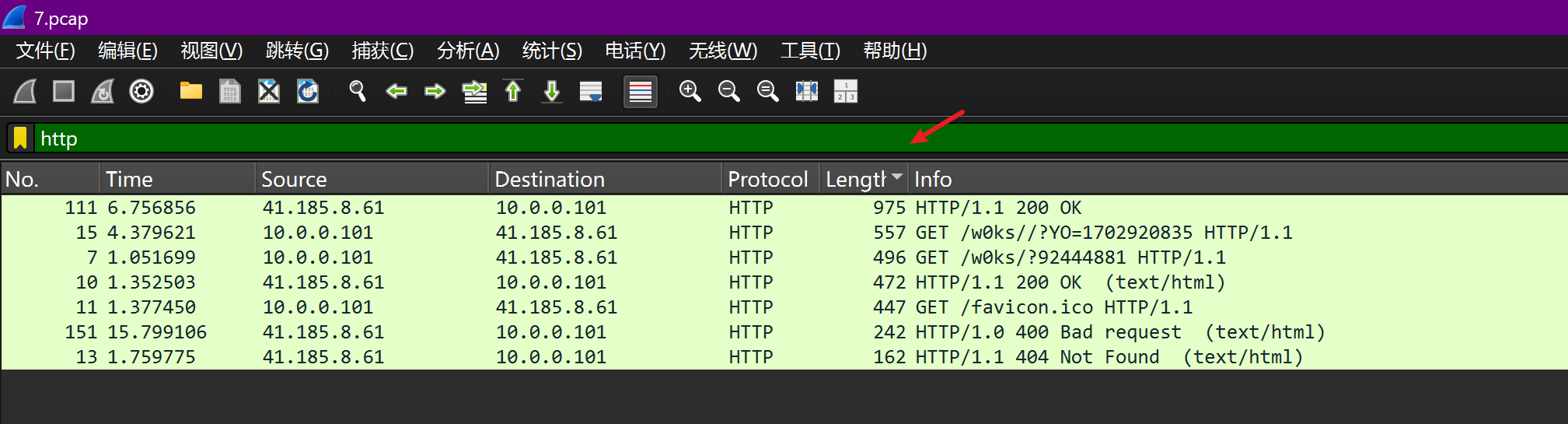The height and width of the screenshot is (424, 1568).
Task: Open Find Packet with magnifier icon
Action: 358,92
